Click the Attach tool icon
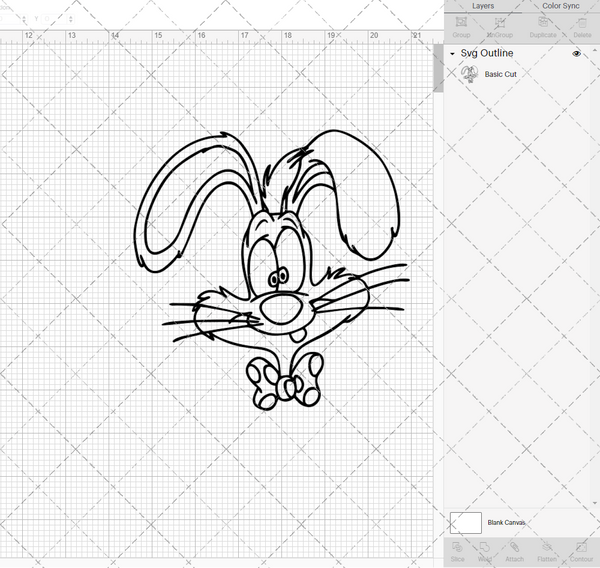 tap(514, 547)
